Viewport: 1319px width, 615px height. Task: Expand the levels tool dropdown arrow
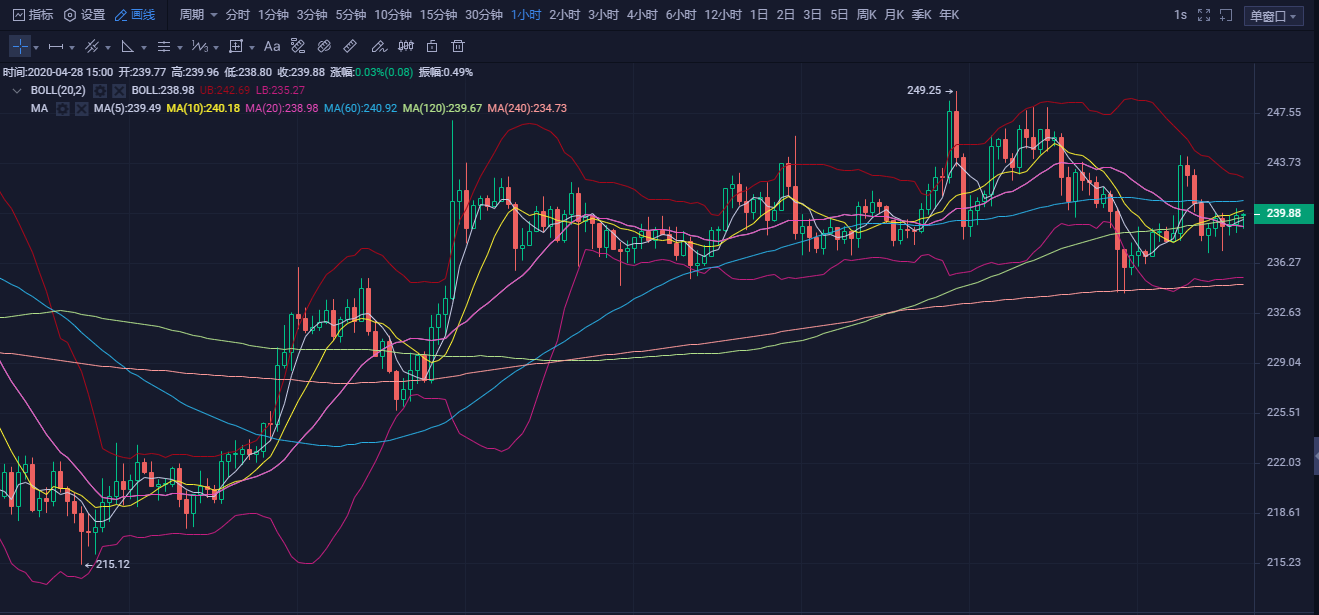[180, 47]
